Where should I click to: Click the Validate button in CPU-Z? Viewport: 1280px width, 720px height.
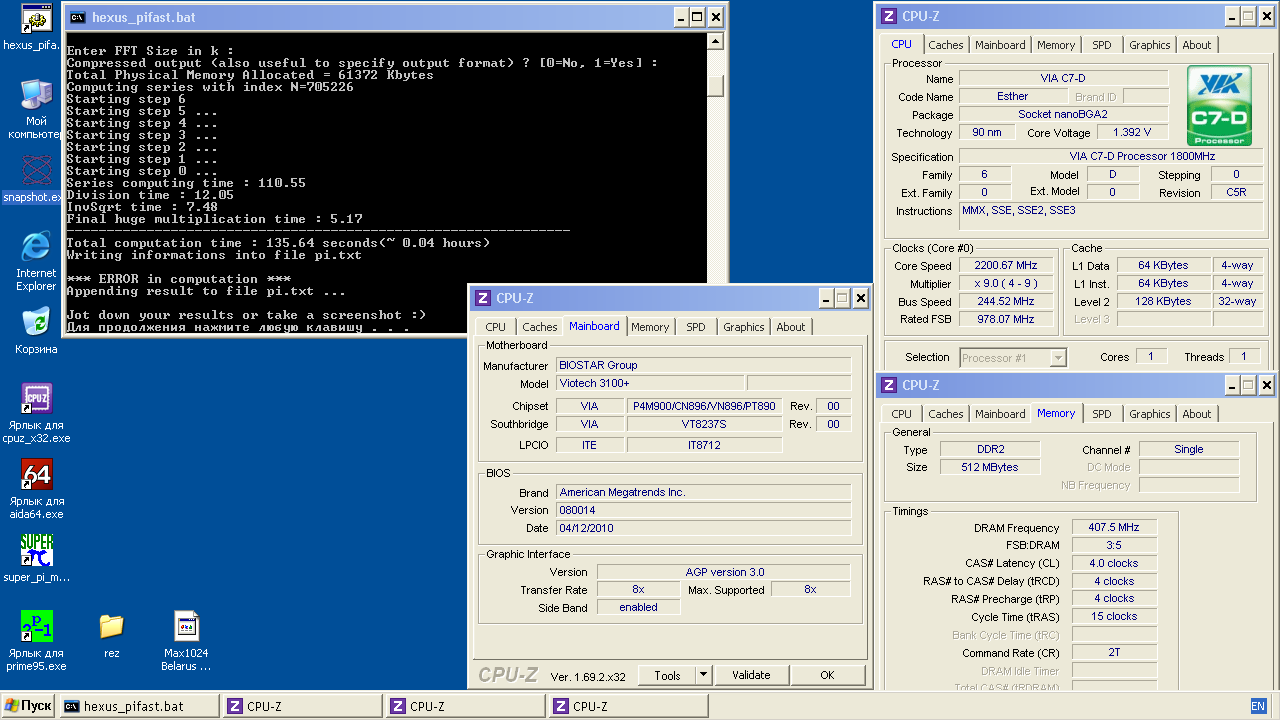coord(751,675)
